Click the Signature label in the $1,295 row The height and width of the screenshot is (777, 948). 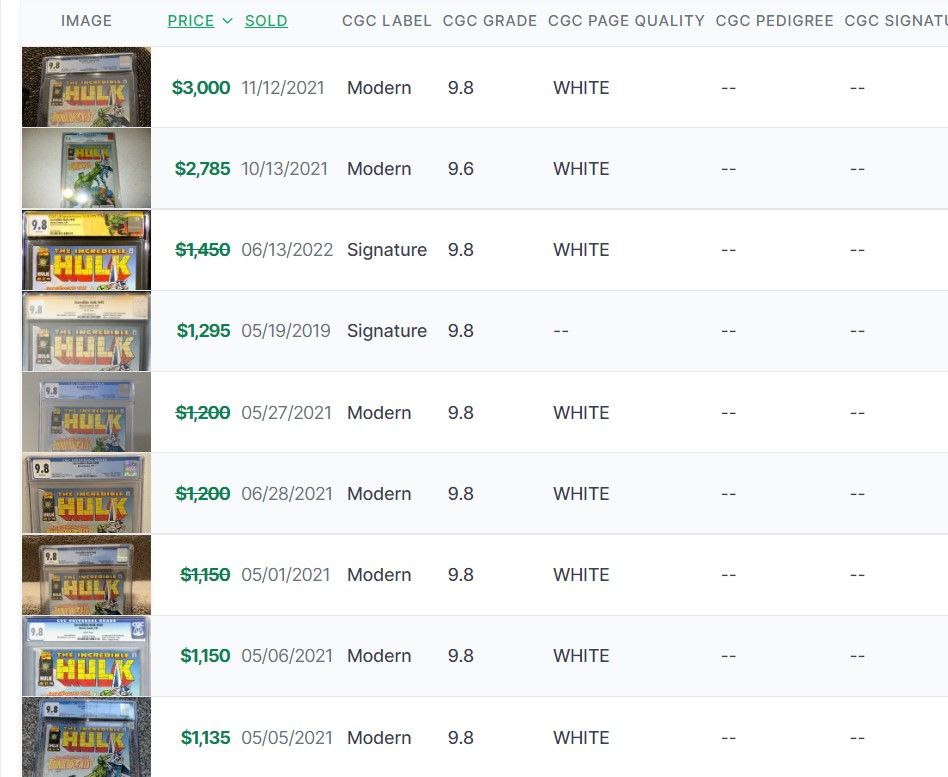tap(387, 331)
